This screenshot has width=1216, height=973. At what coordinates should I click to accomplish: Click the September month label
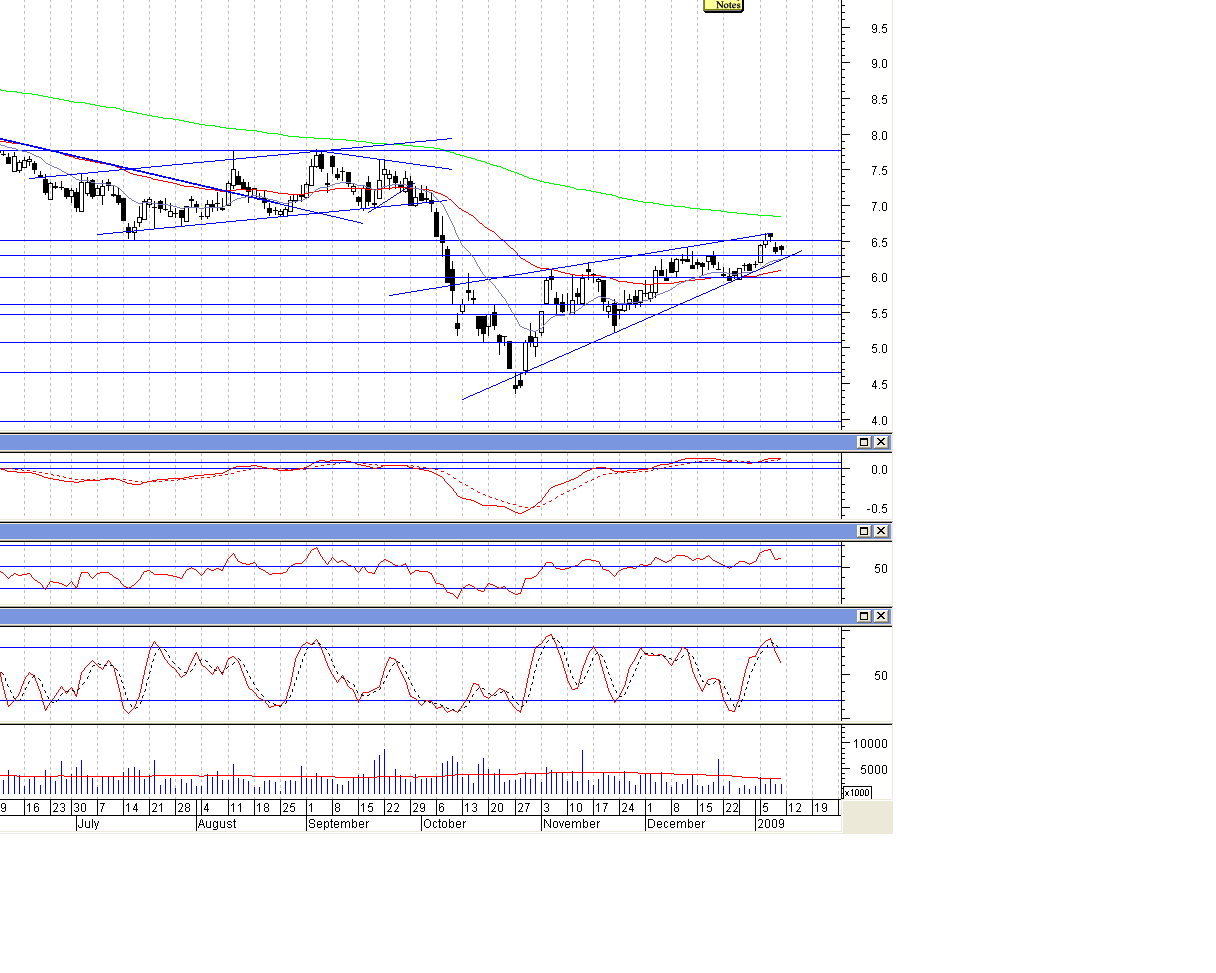point(338,824)
